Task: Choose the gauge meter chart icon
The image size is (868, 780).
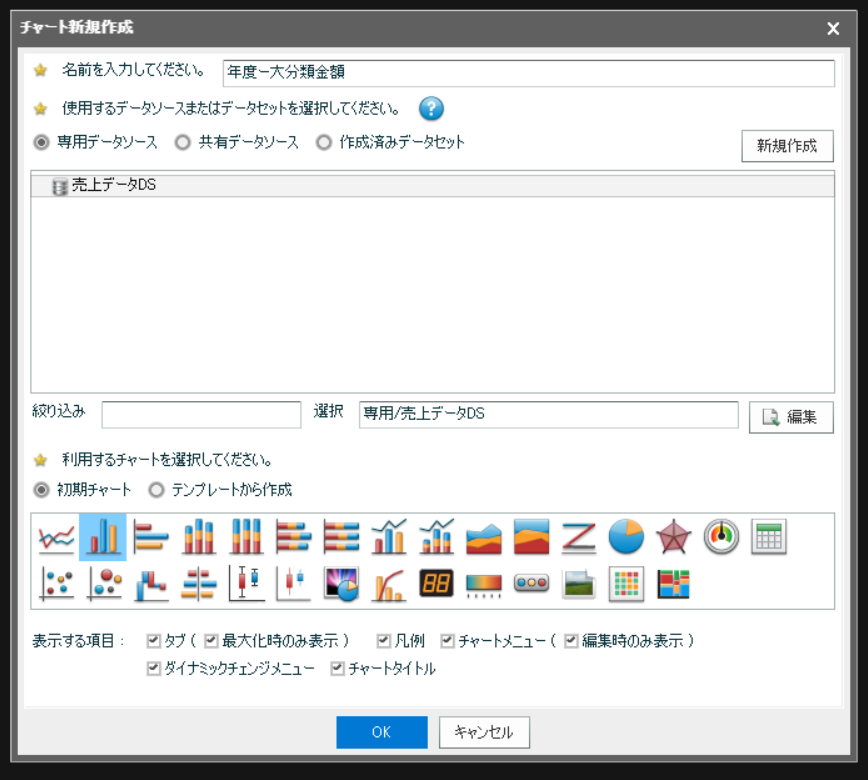Action: [x=721, y=536]
